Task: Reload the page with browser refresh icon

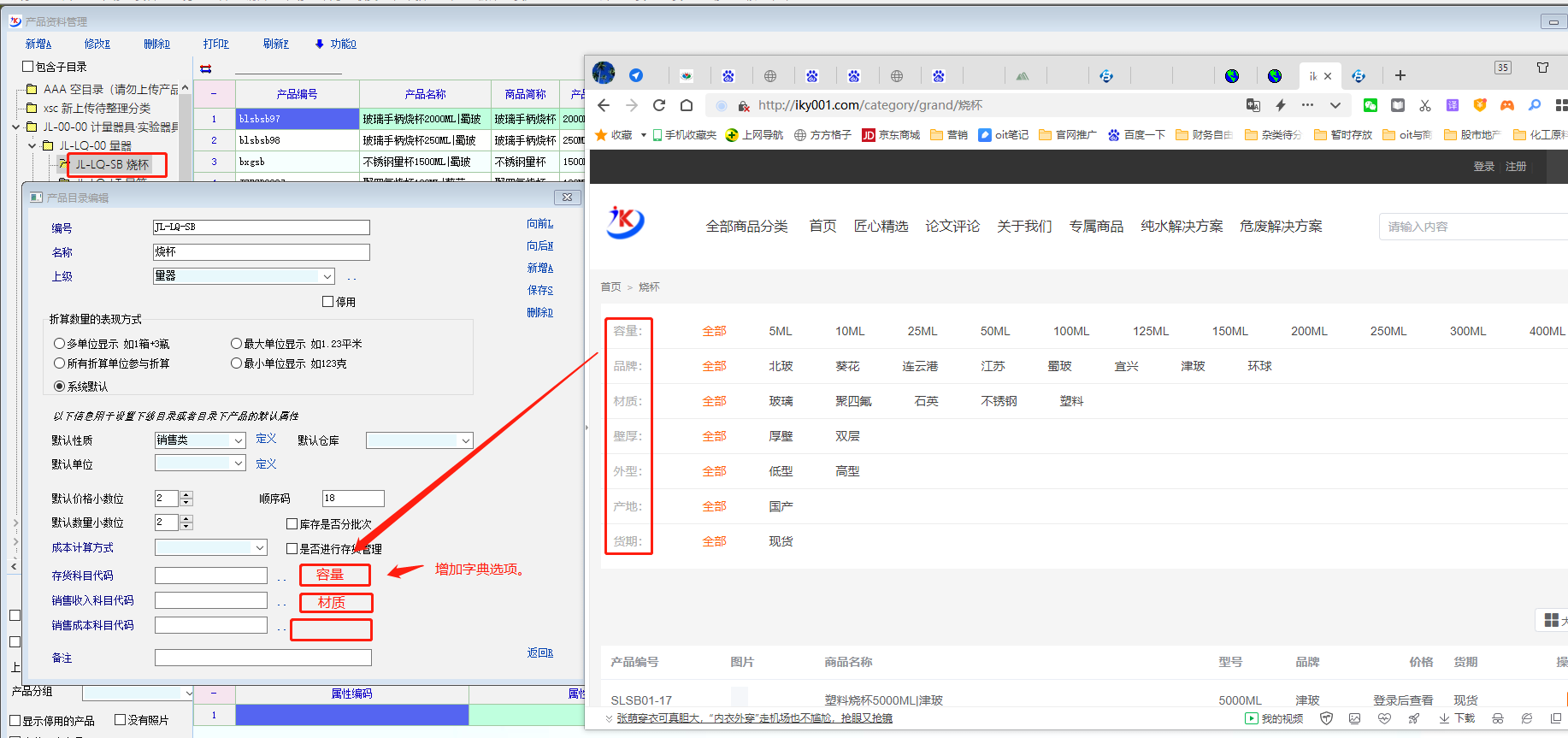Action: [659, 105]
